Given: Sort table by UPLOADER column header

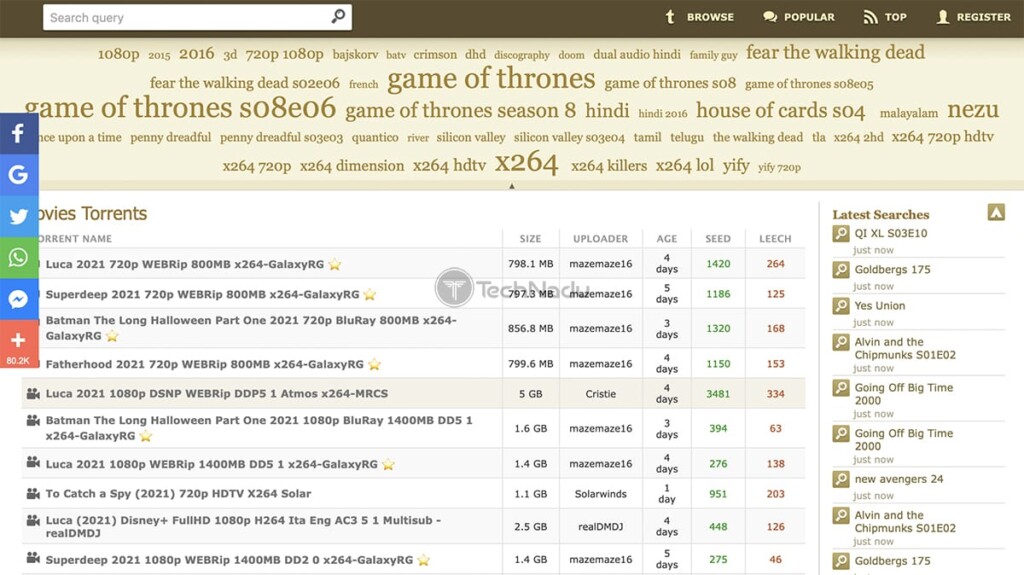Looking at the screenshot, I should (600, 238).
